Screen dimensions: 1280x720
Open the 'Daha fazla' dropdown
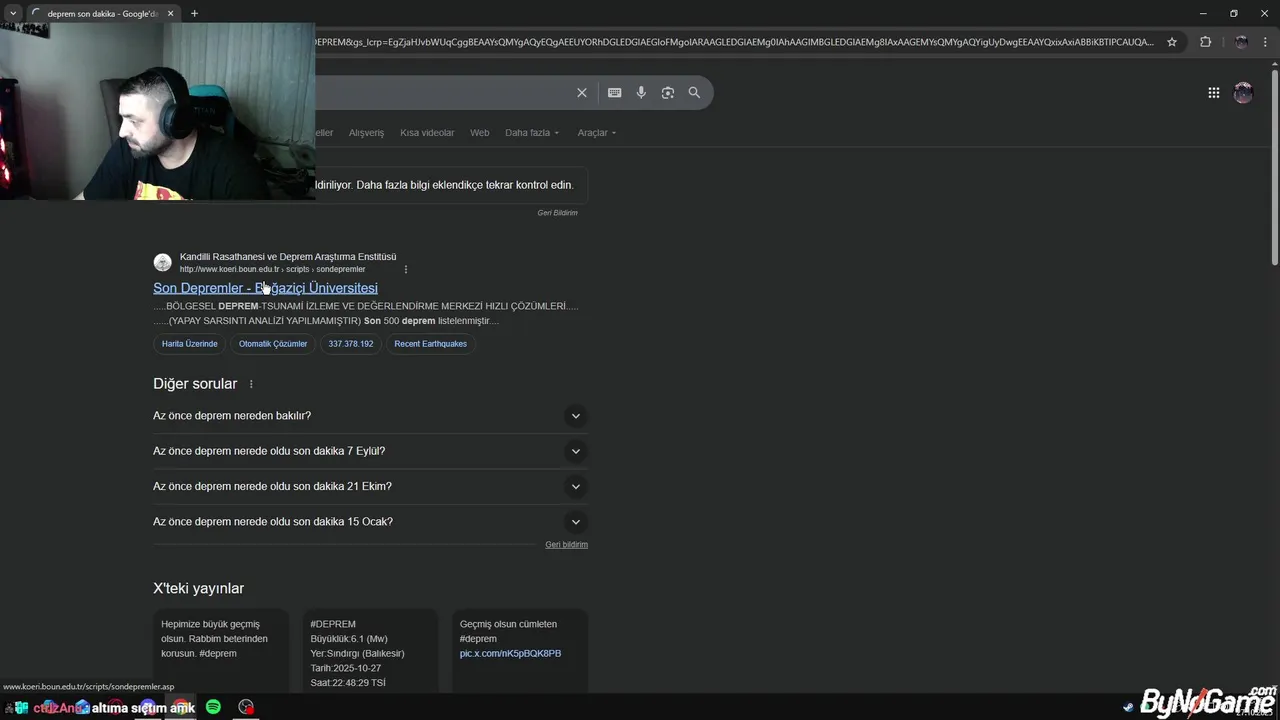pos(532,133)
